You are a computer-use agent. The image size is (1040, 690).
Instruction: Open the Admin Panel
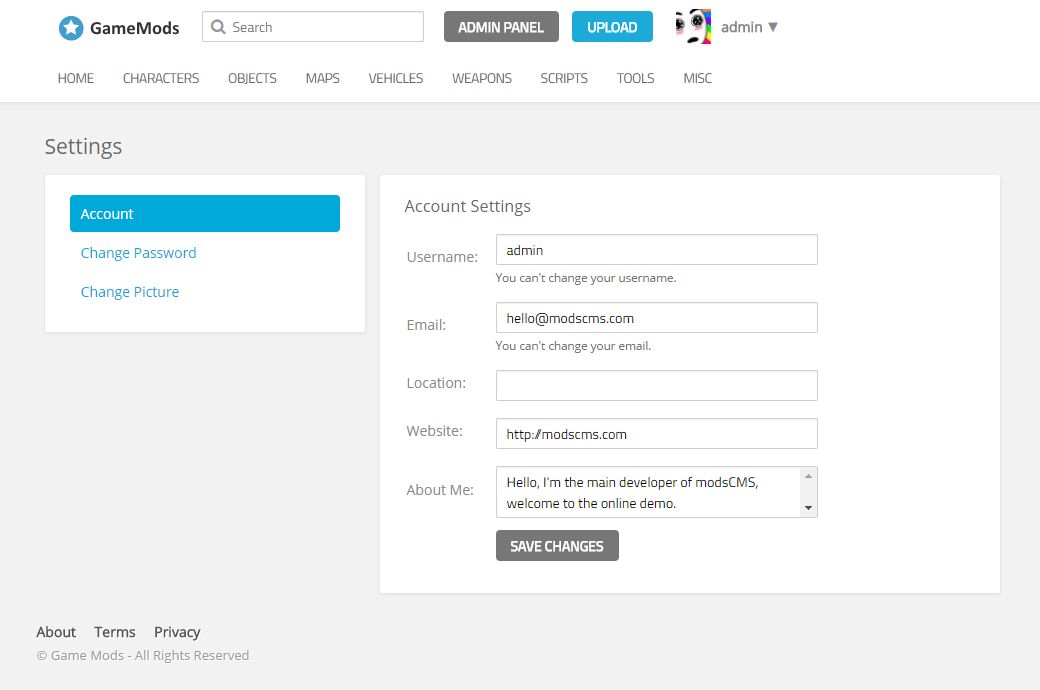point(501,27)
